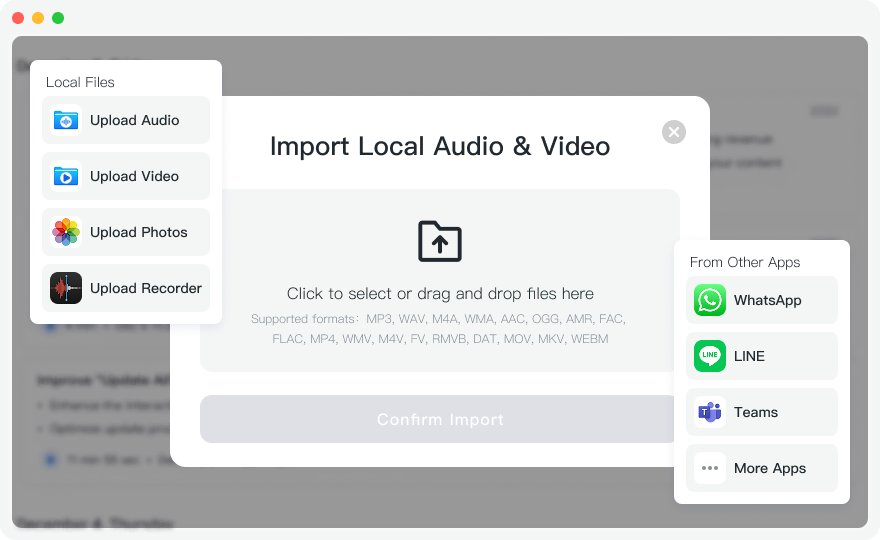880x540 pixels.
Task: Choose the WhatsApp text label
Action: click(x=767, y=300)
